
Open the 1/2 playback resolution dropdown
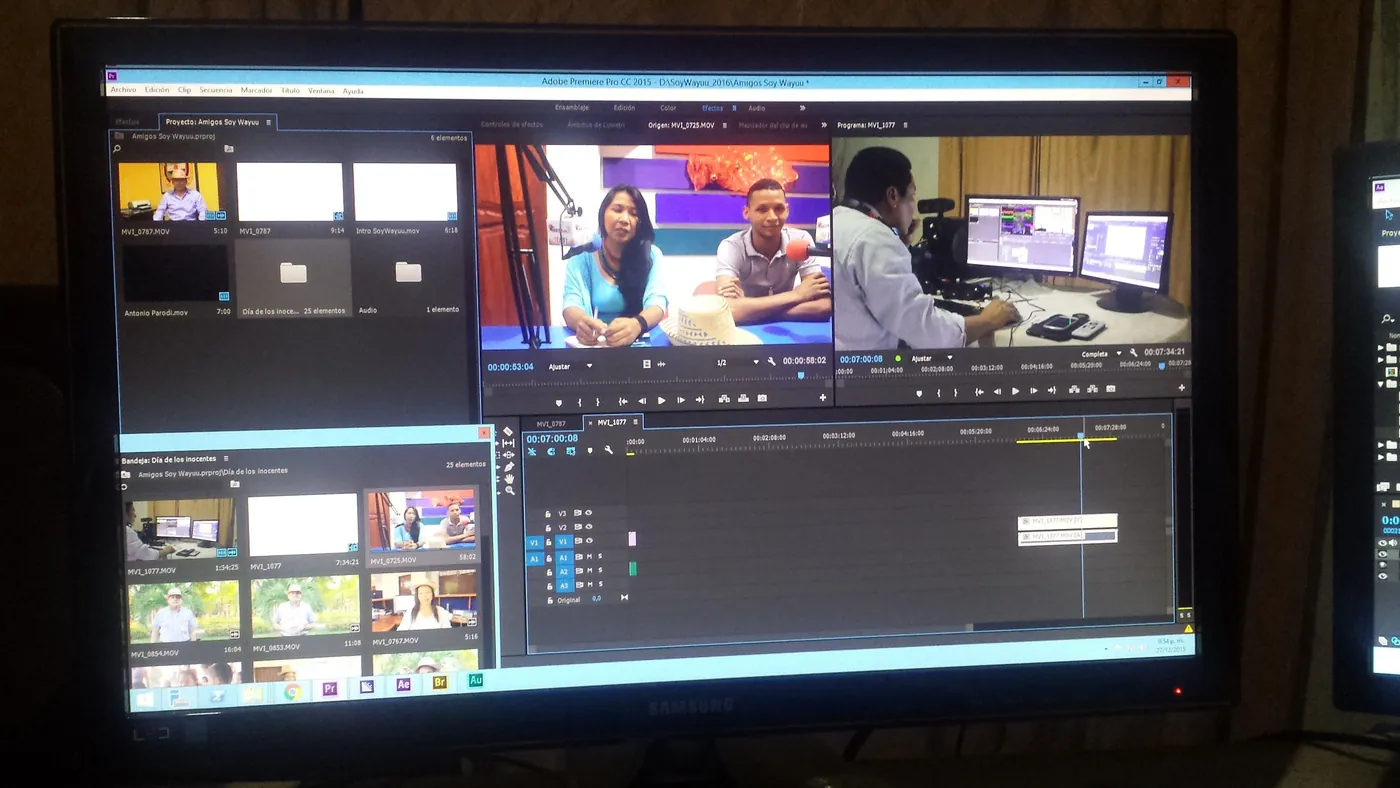click(738, 362)
